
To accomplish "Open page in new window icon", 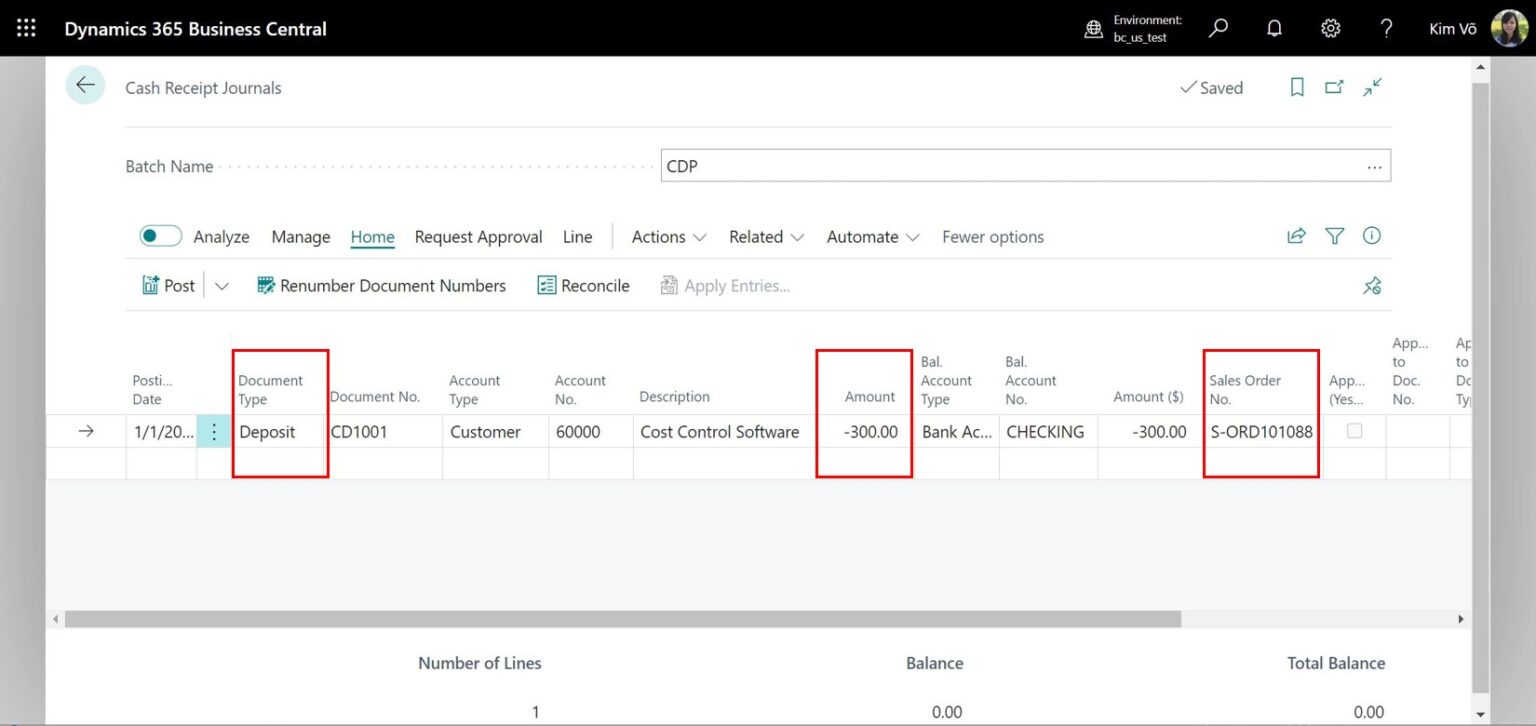I will [1334, 87].
